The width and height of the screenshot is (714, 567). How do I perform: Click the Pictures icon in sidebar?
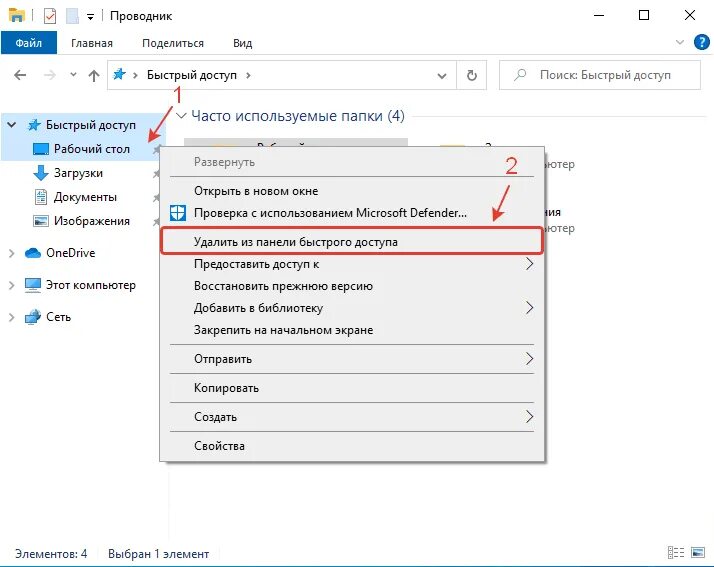41,221
